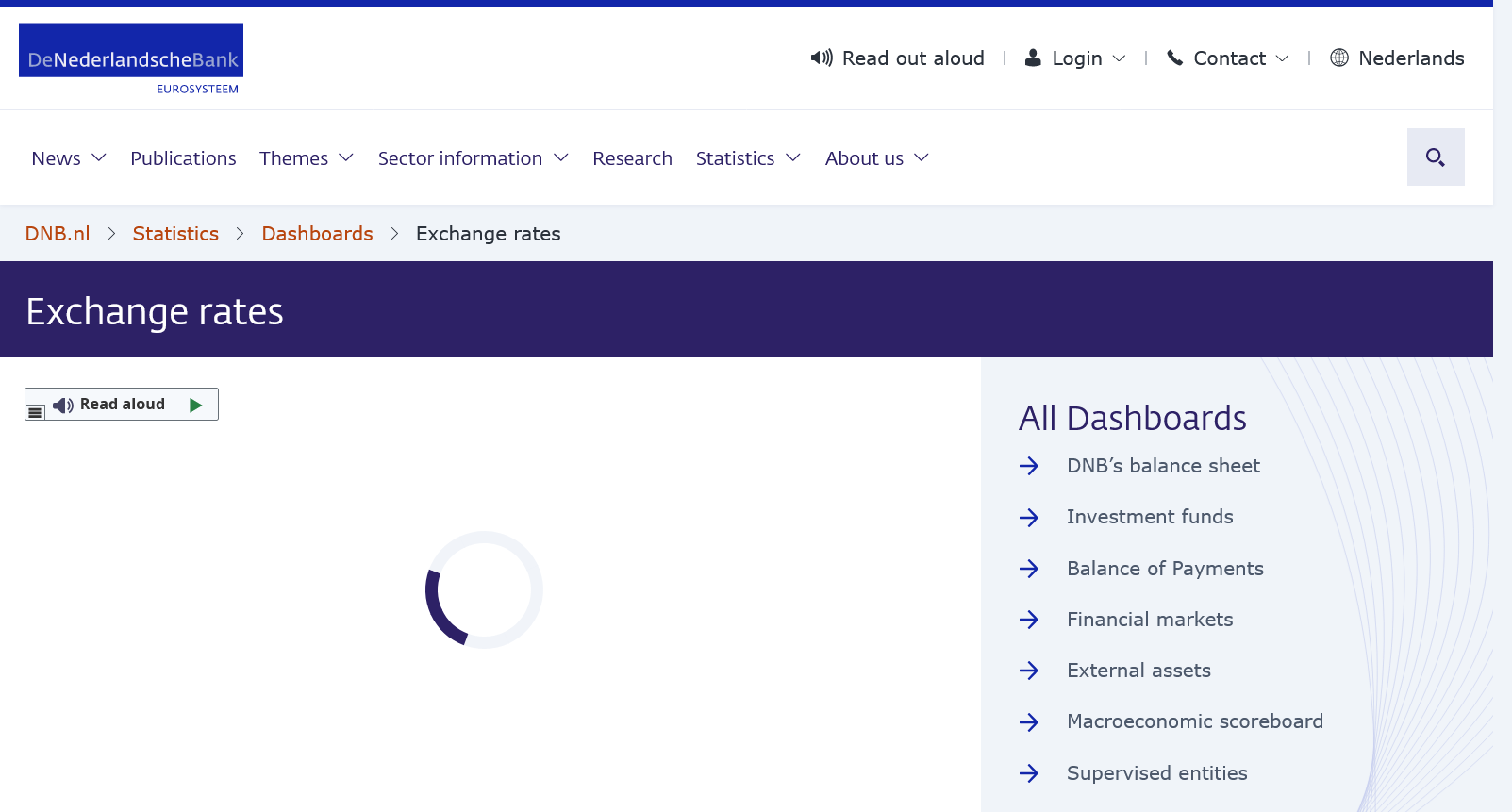This screenshot has height=812, width=1512.
Task: Click the globe icon for Nederlands
Action: (x=1338, y=58)
